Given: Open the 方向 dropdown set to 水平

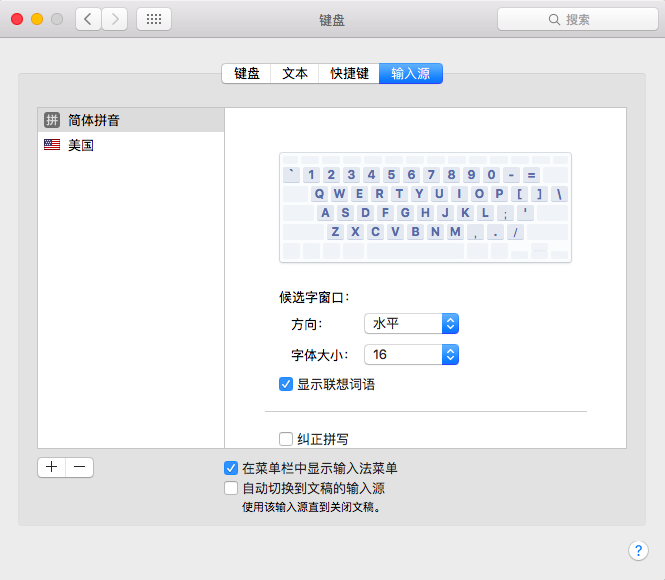Looking at the screenshot, I should 411,323.
